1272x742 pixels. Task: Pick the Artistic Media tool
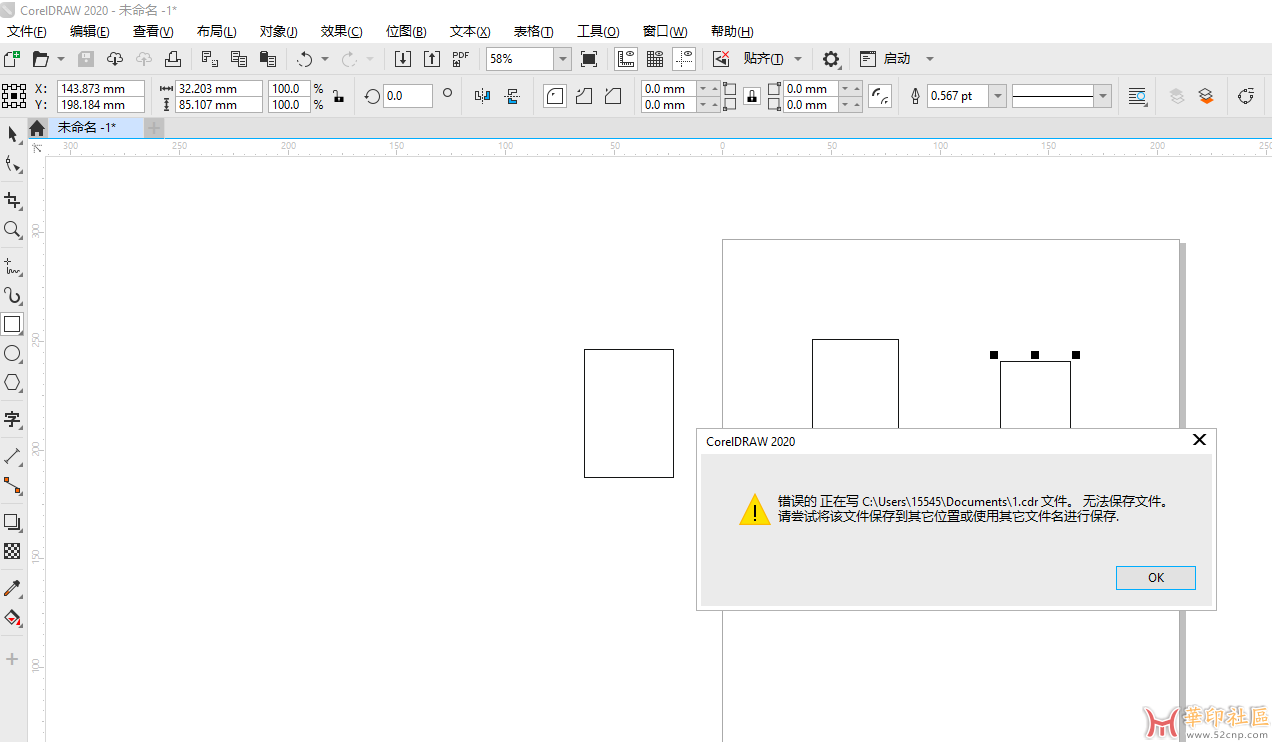point(12,296)
